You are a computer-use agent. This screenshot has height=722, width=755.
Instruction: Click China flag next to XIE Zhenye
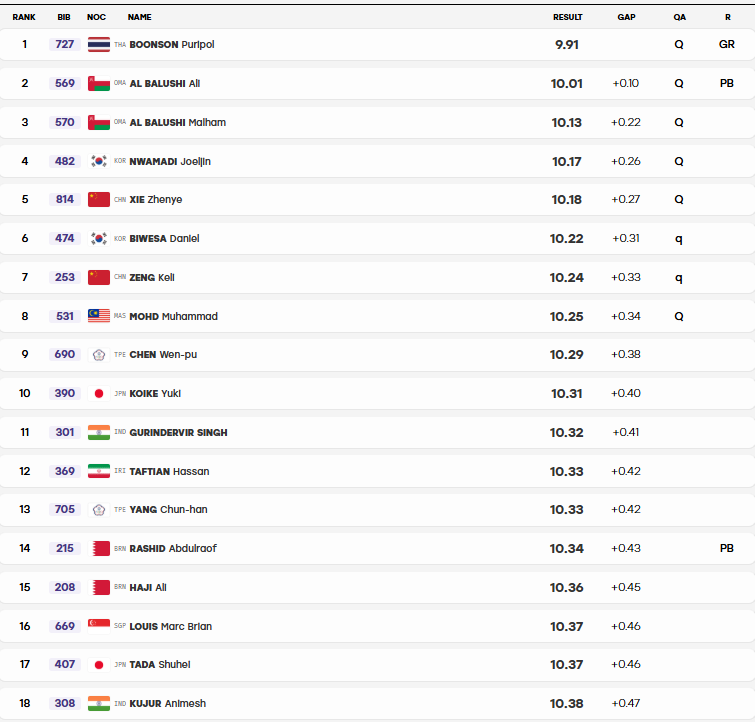click(99, 199)
